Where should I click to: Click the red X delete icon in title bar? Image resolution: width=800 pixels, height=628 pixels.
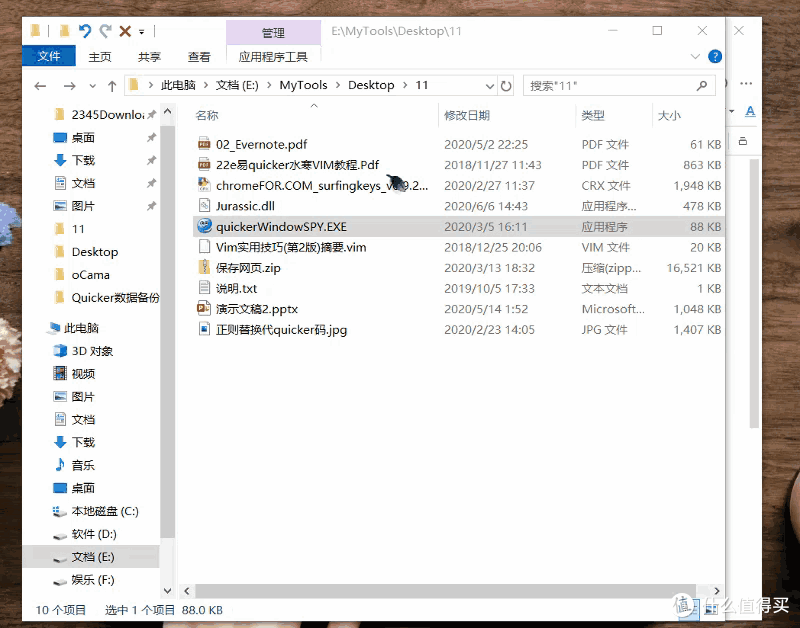point(125,32)
